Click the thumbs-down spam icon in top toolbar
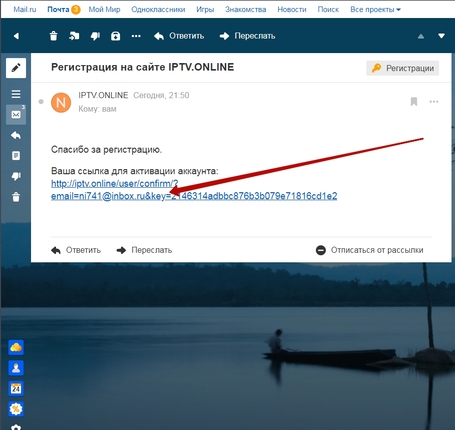 pos(95,36)
